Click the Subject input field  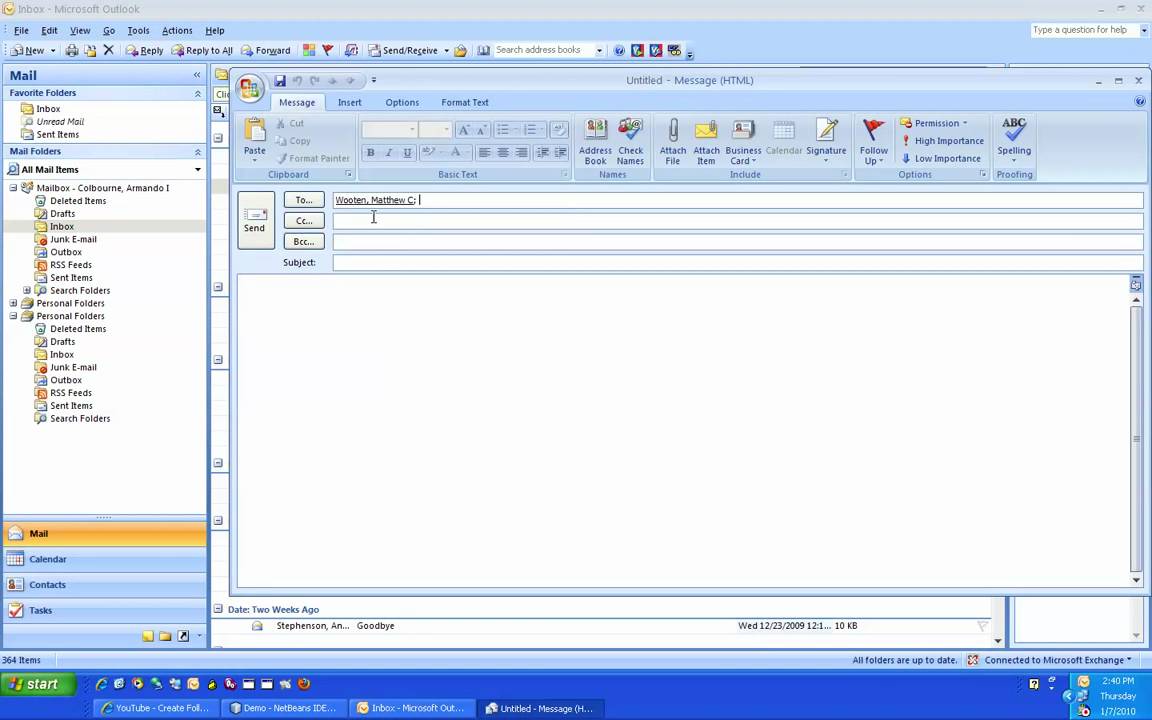click(738, 262)
